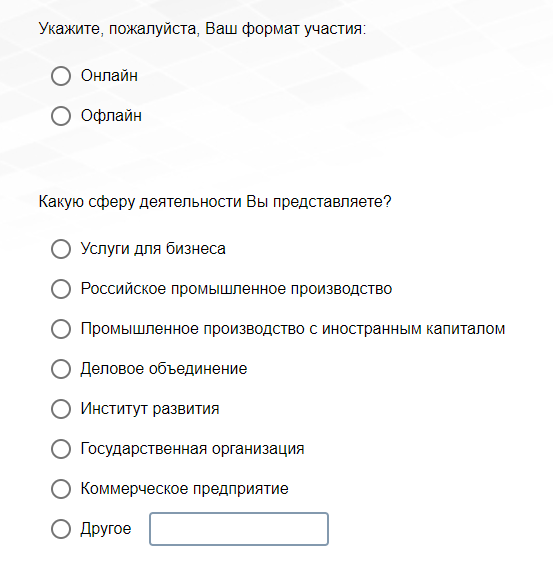Click the Другое label text
The height and width of the screenshot is (563, 553).
pos(106,529)
